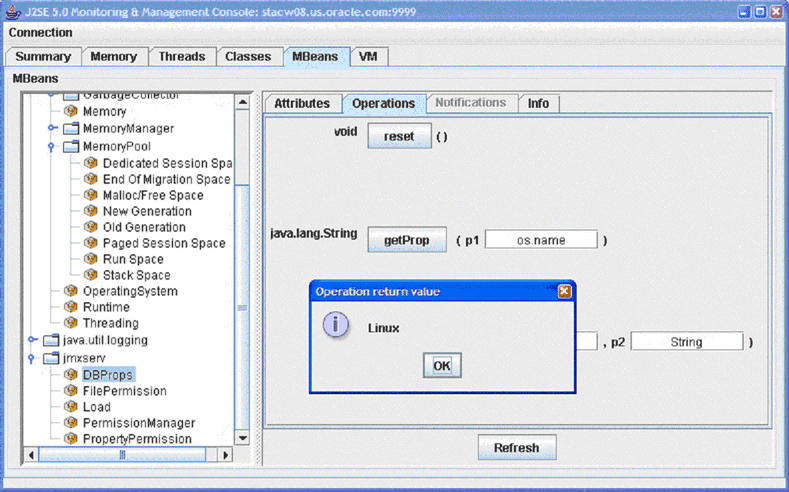Click the DBProps MBean icon
Image resolution: width=789 pixels, height=492 pixels.
(71, 375)
